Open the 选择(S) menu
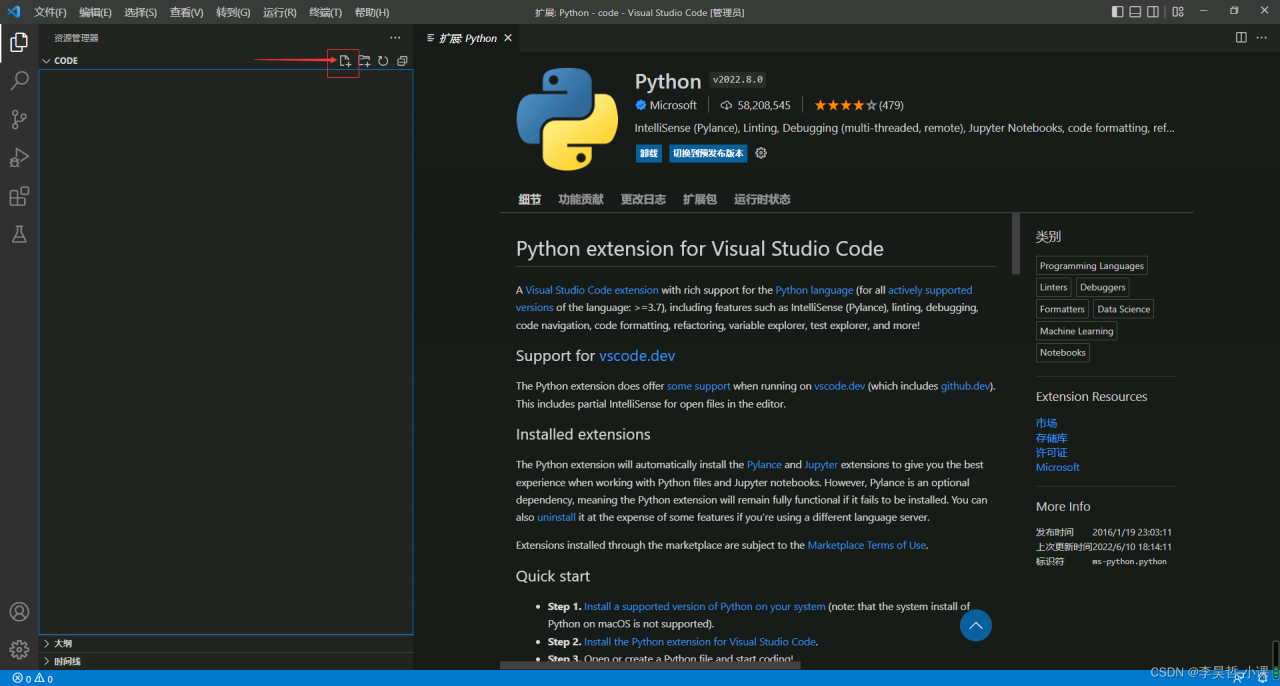 pyautogui.click(x=140, y=12)
